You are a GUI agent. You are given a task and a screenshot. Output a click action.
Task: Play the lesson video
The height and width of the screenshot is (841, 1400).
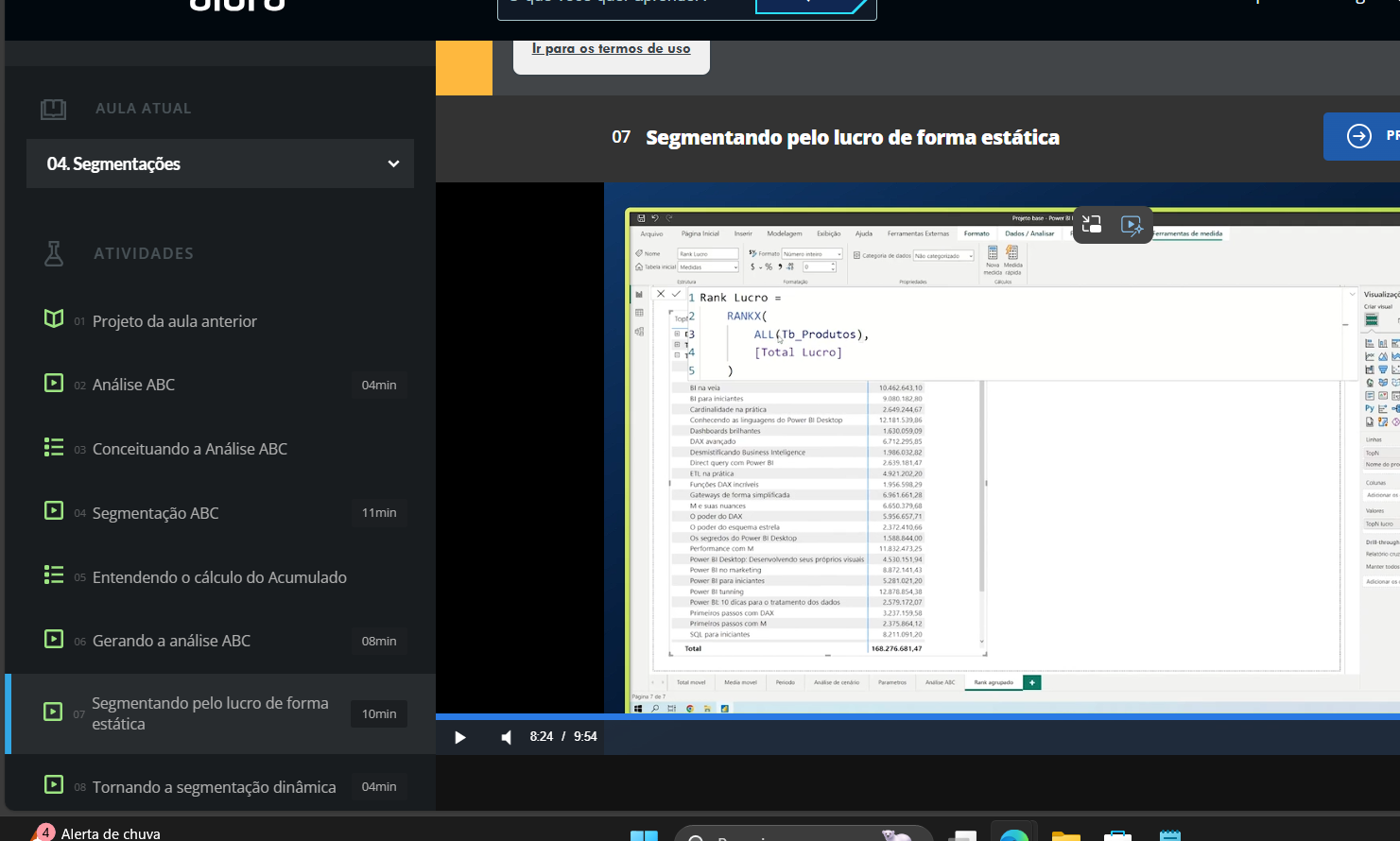pos(459,737)
